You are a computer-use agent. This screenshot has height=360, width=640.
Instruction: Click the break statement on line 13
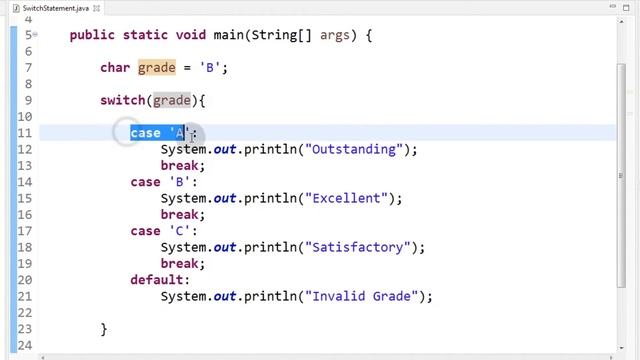coord(180,166)
